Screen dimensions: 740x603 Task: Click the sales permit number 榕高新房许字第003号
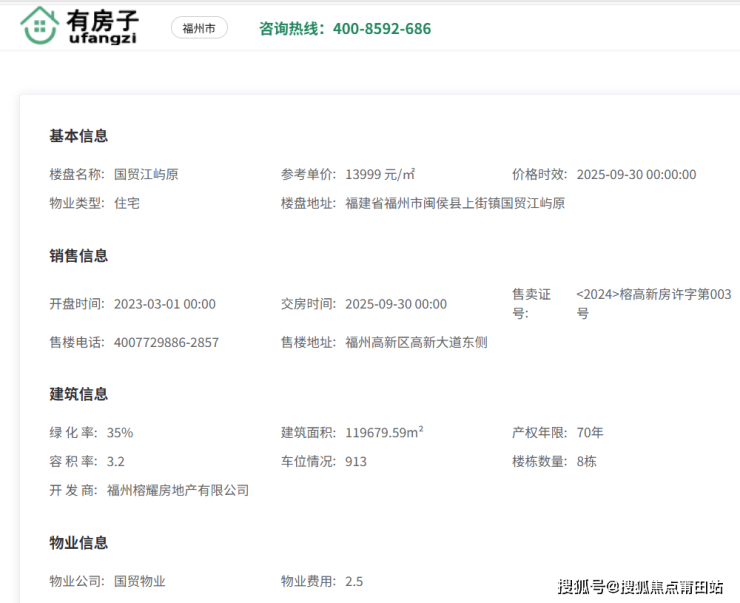tap(655, 303)
